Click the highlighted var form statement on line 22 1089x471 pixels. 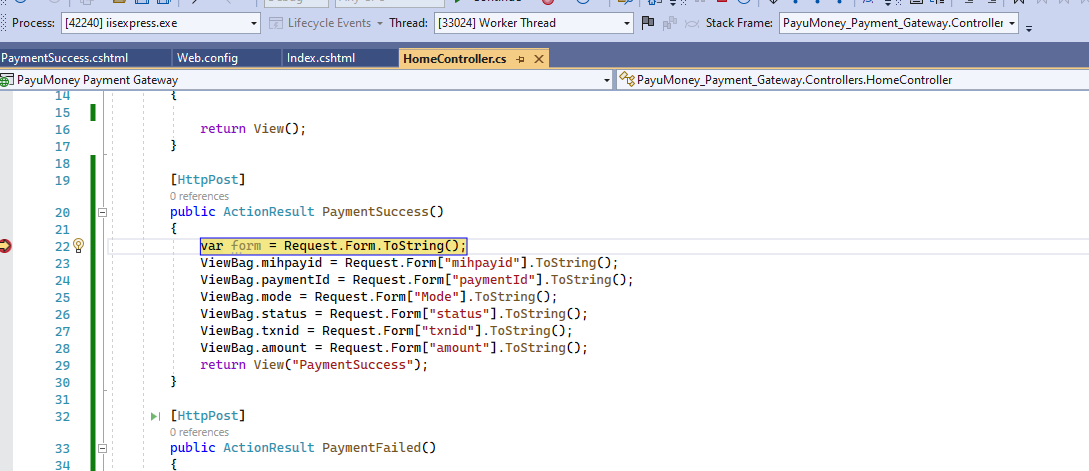point(333,246)
